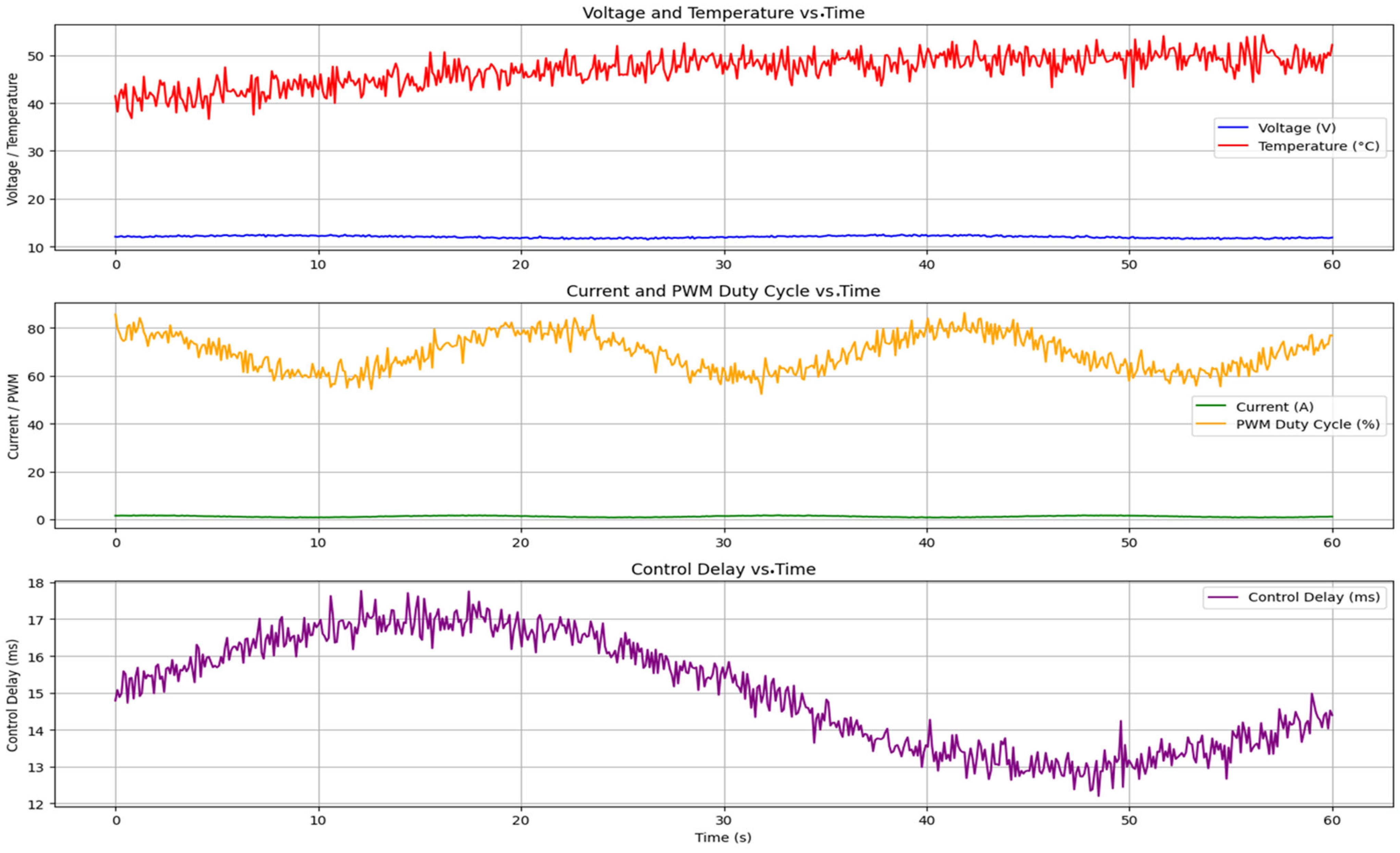The width and height of the screenshot is (1400, 853).
Task: Click the '80' tick on Current/PWM axis
Action: (x=36, y=328)
